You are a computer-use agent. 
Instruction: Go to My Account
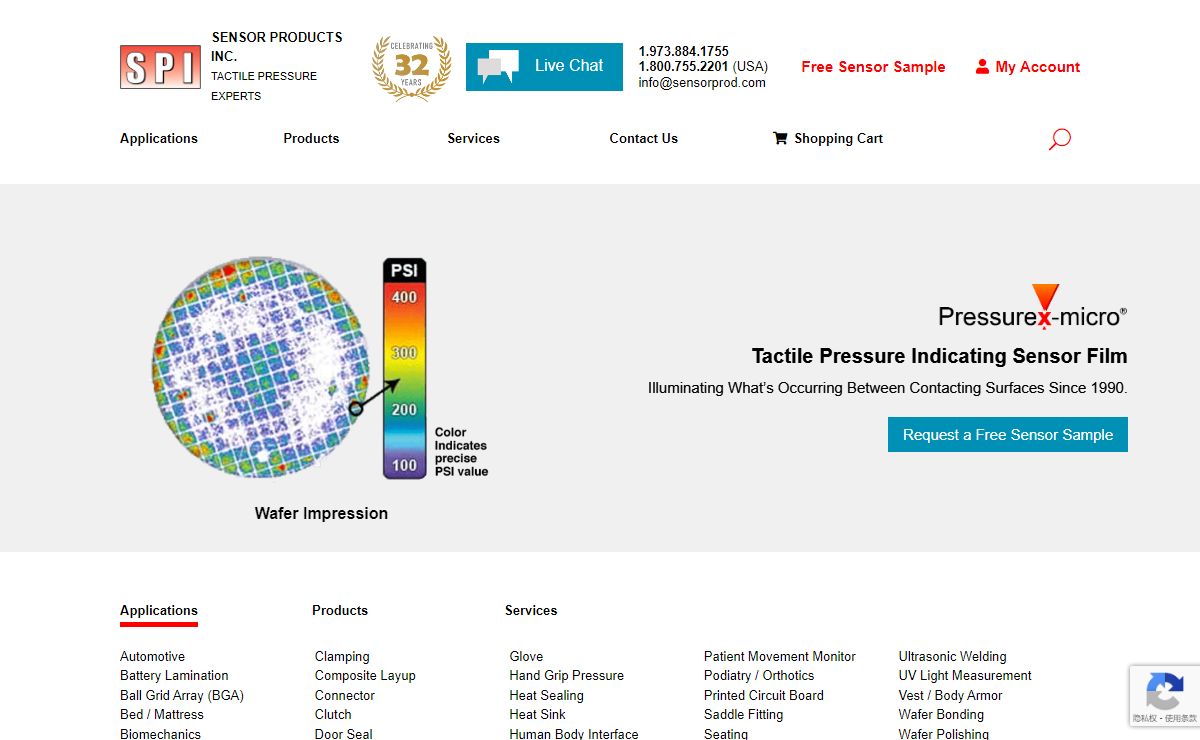1028,67
